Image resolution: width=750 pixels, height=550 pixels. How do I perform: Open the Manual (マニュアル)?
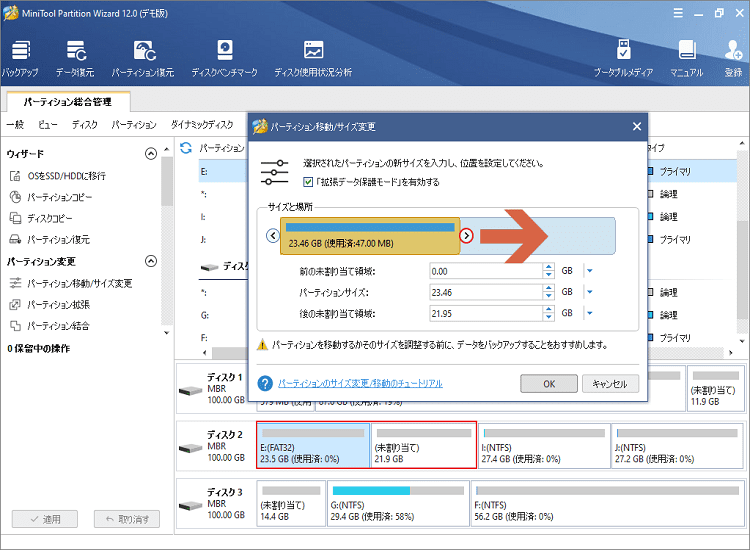686,58
